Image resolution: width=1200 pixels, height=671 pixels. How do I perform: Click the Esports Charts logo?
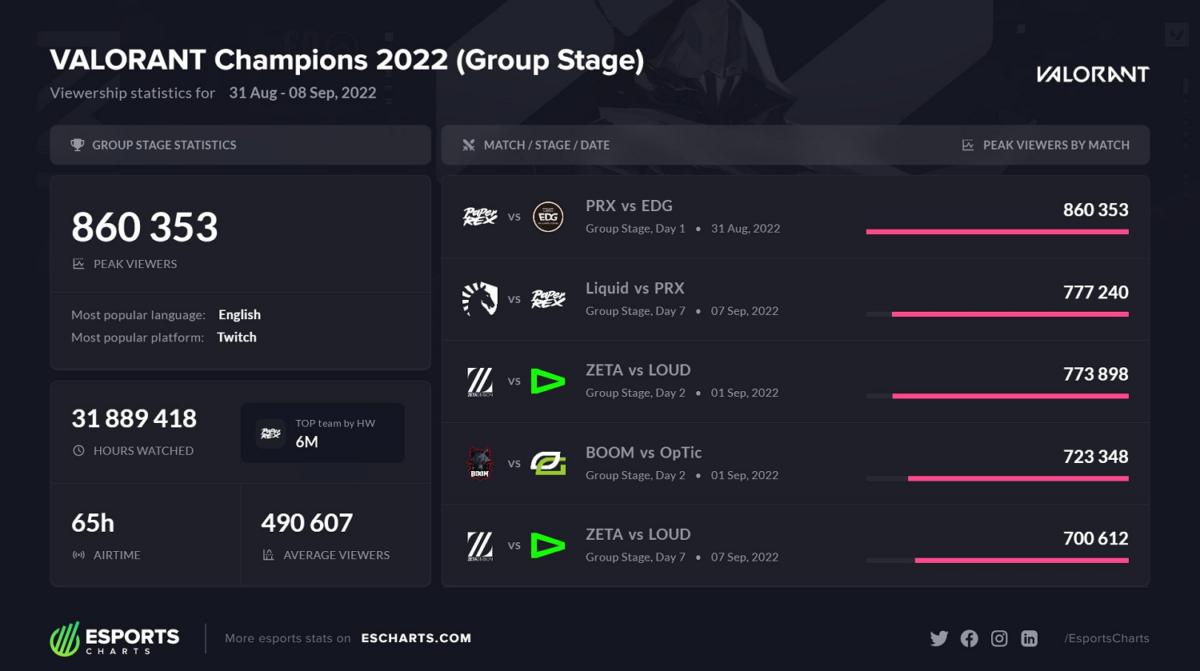click(x=115, y=638)
